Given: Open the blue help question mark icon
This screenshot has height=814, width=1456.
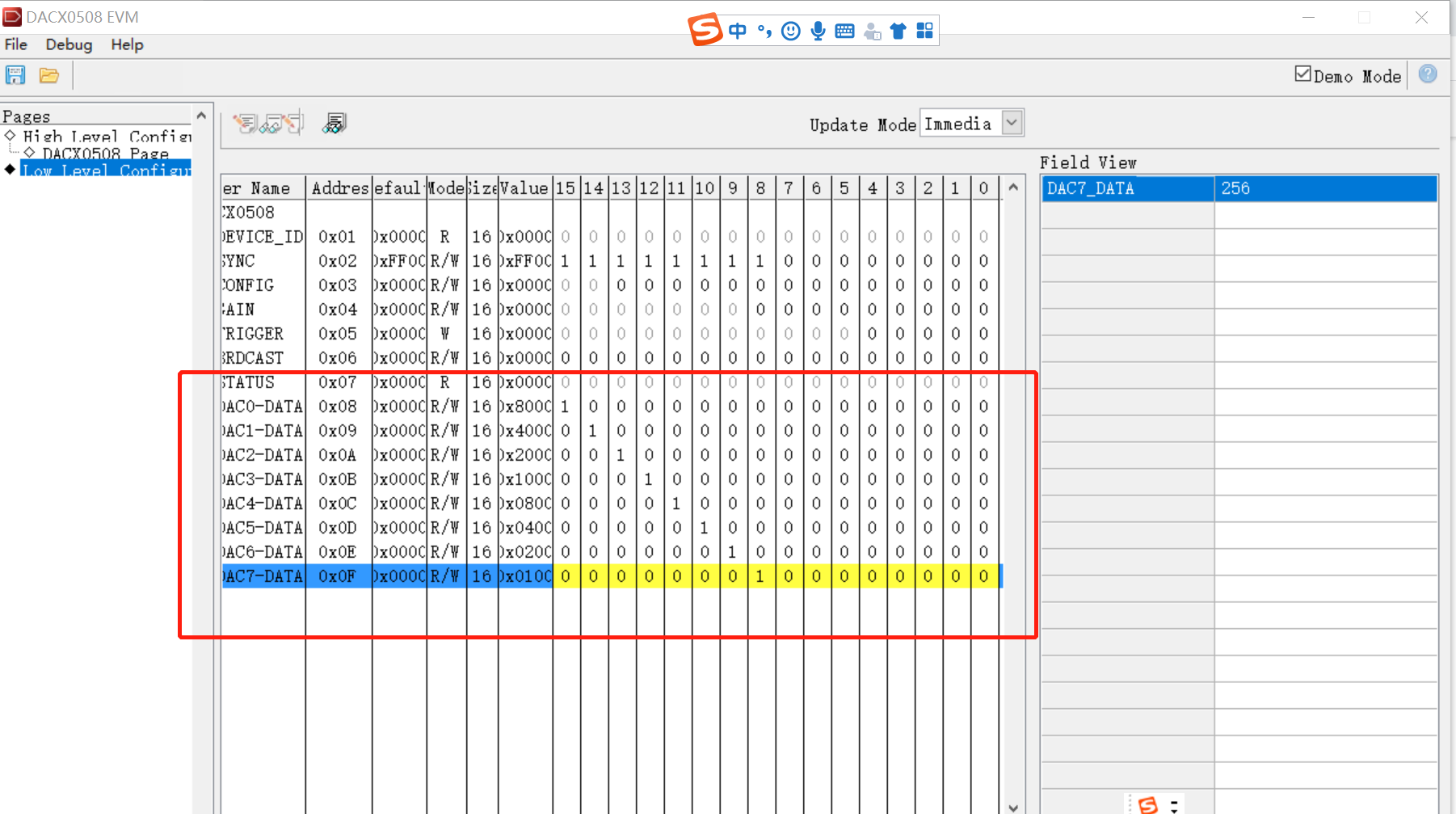Looking at the screenshot, I should click(1428, 74).
